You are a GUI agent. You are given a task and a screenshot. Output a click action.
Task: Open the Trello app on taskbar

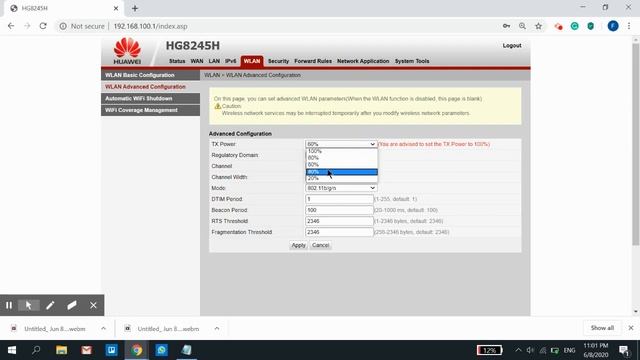click(x=111, y=350)
